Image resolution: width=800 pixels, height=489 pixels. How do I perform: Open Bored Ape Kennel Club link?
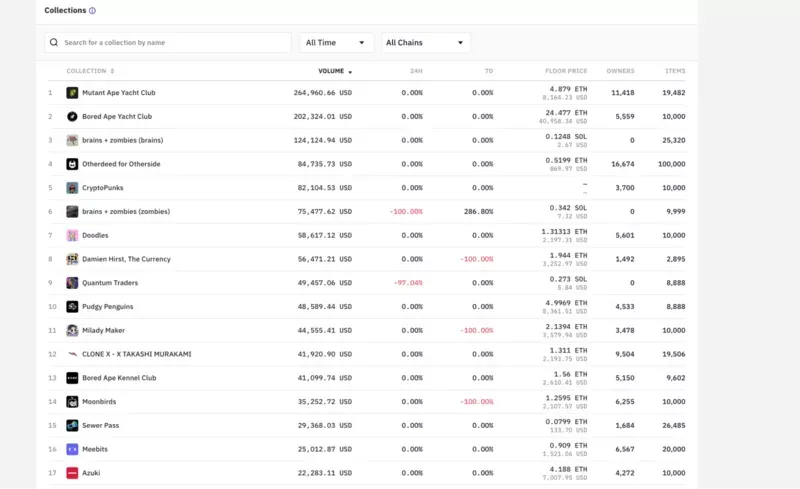pos(119,378)
